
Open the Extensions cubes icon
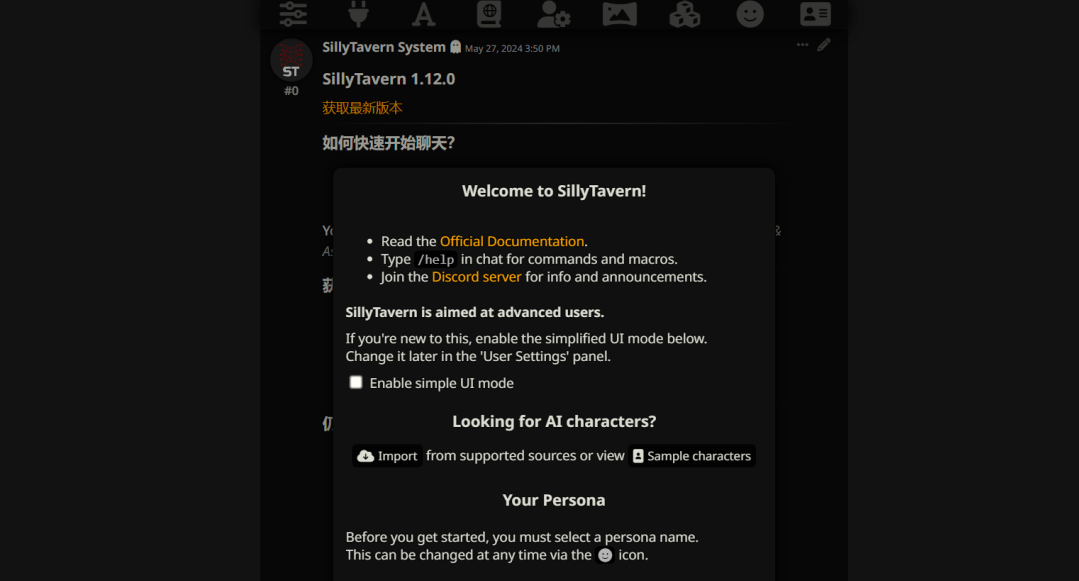tap(685, 14)
